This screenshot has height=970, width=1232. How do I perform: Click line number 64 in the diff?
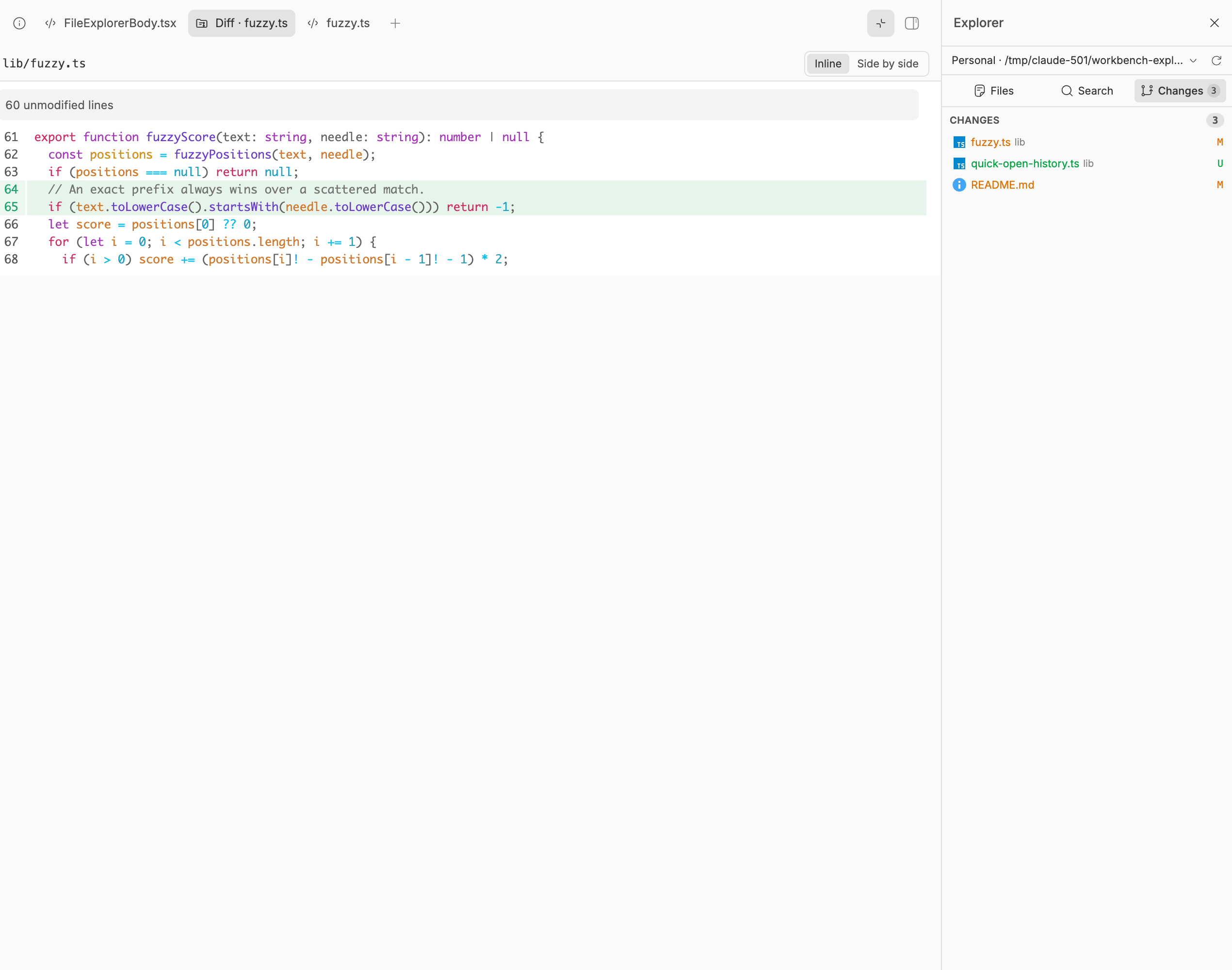11,189
